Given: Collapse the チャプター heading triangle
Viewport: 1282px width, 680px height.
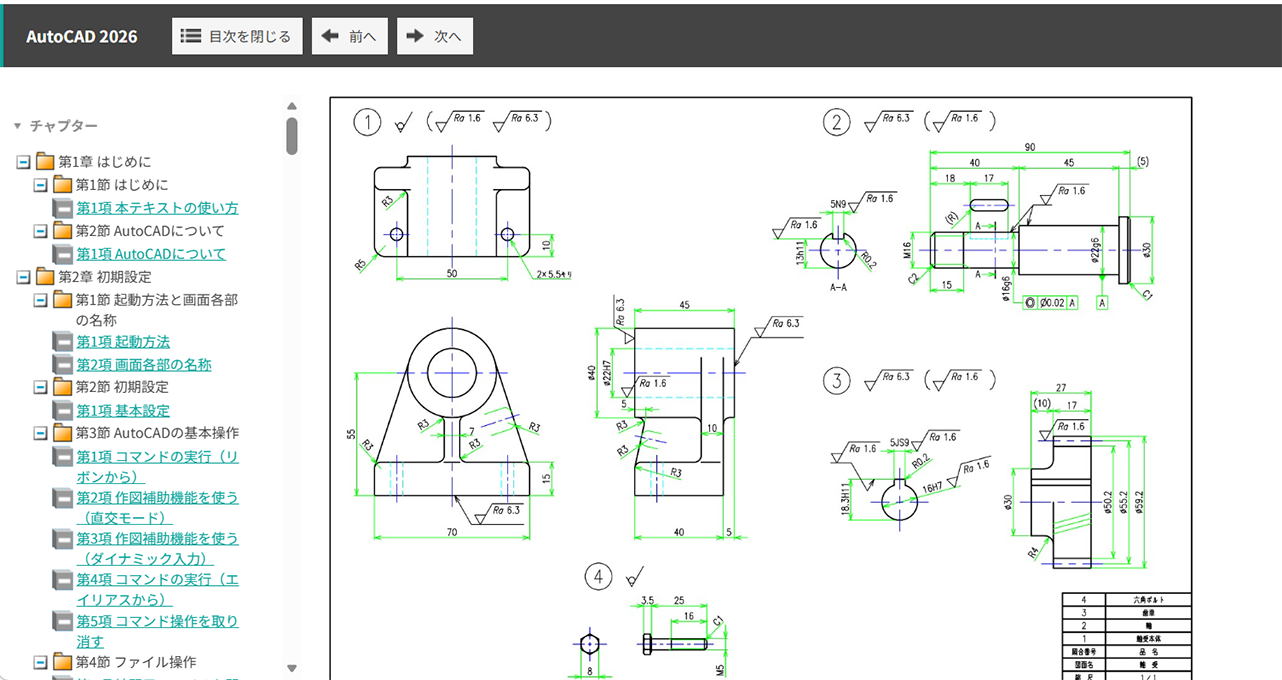Looking at the screenshot, I should click(x=17, y=126).
